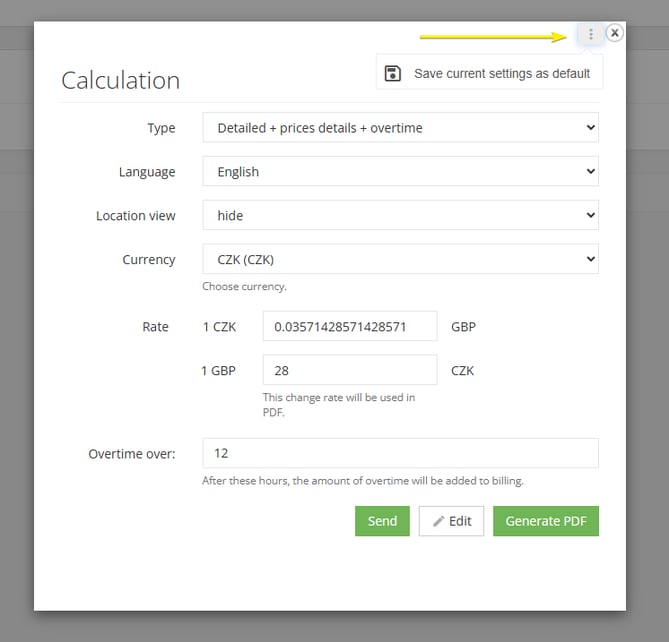Open the three-dot options menu
669x642 pixels.
pos(590,34)
